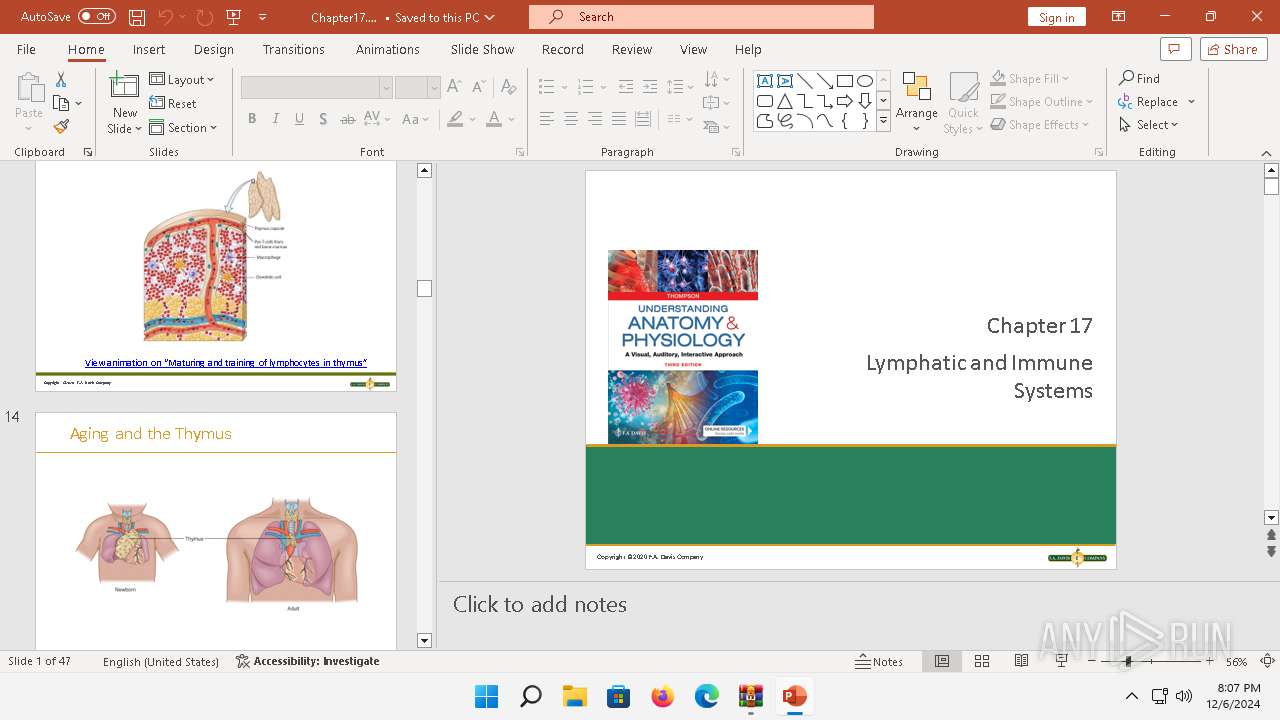
Task: Click the Save icon in title bar
Action: 137,17
